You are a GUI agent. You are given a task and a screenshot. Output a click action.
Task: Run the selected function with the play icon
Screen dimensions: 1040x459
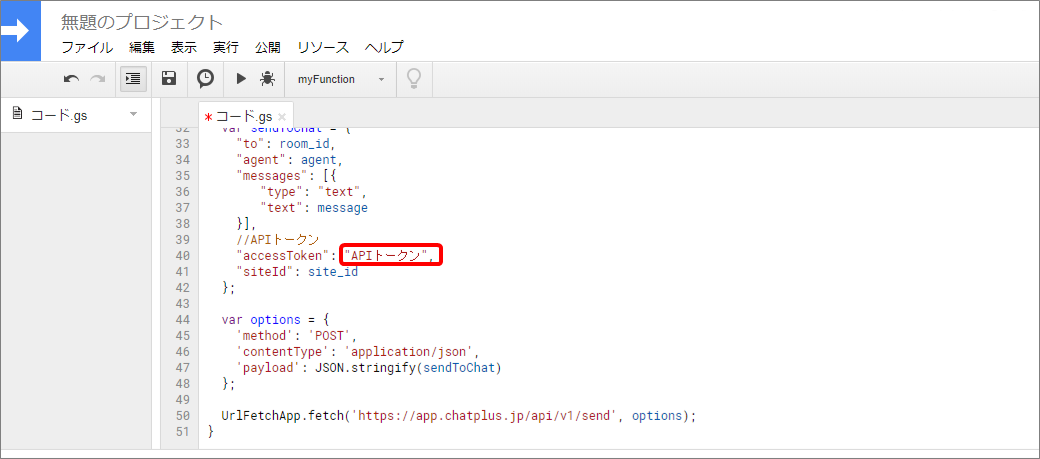pos(241,78)
